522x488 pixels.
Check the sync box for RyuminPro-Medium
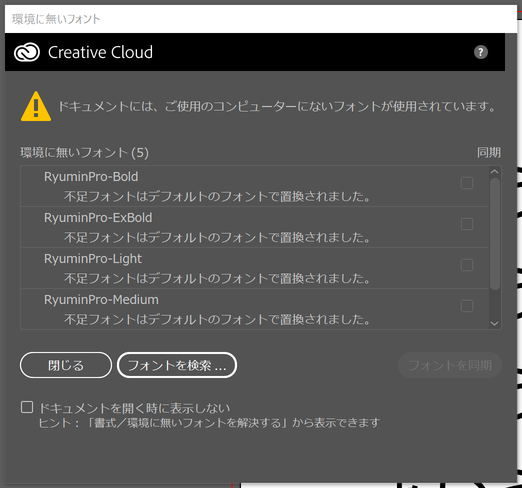tap(467, 306)
